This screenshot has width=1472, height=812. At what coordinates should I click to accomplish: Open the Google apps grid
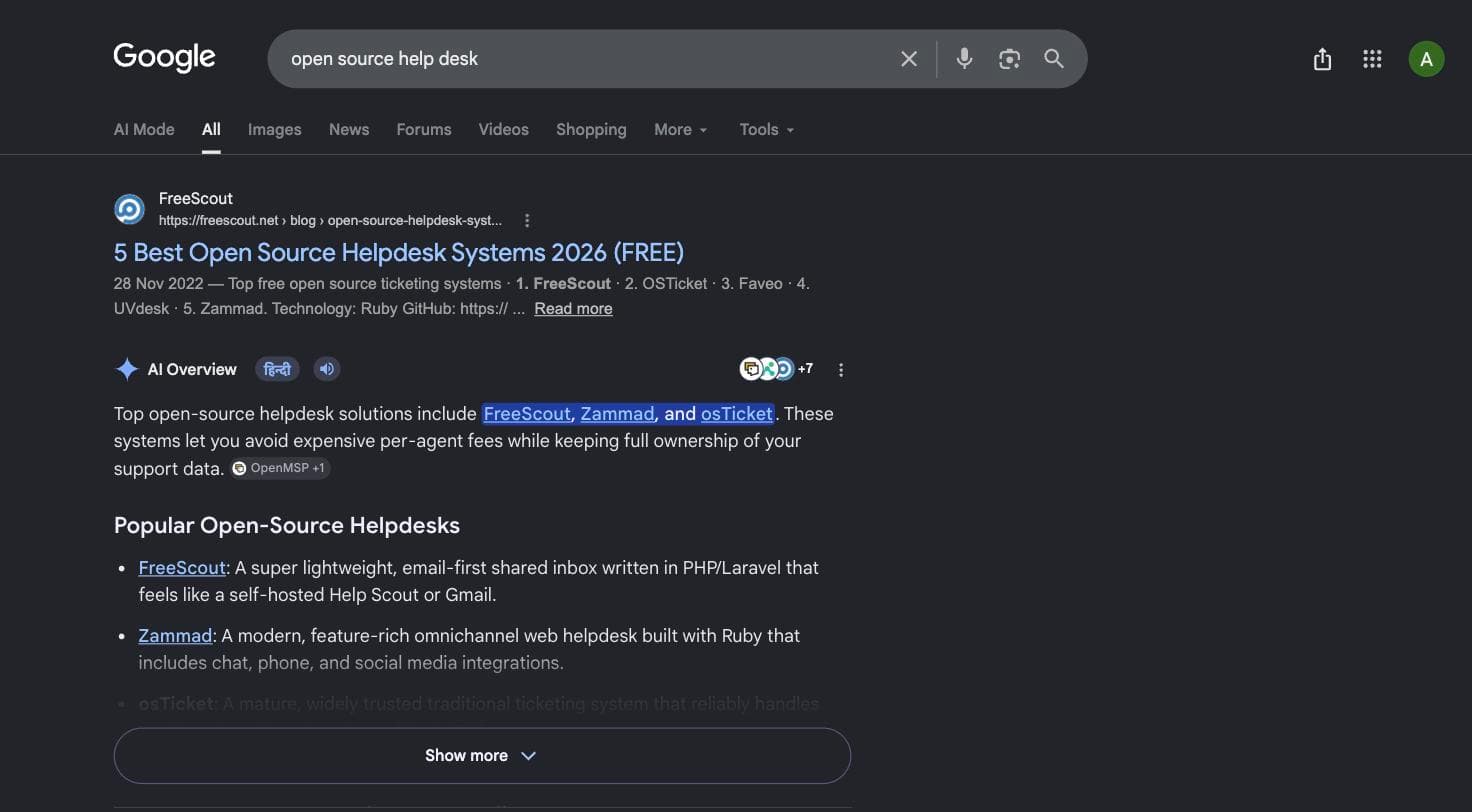(1372, 59)
